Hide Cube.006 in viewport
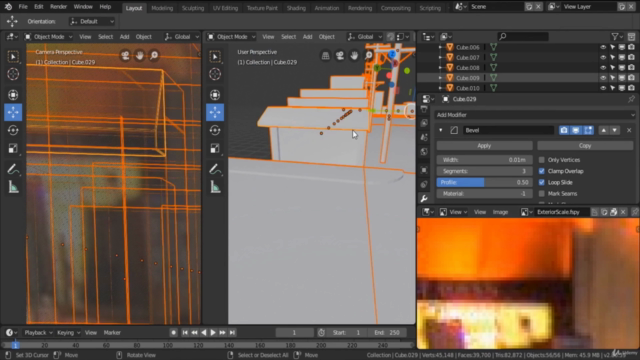 (603, 47)
